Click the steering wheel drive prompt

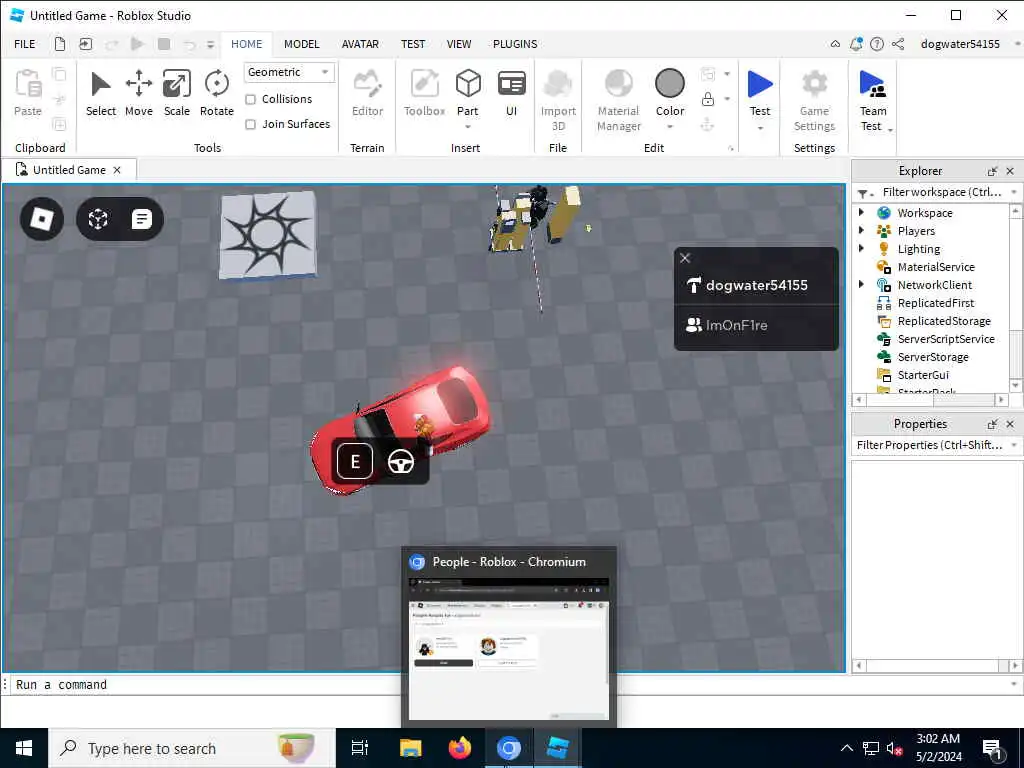click(x=401, y=462)
